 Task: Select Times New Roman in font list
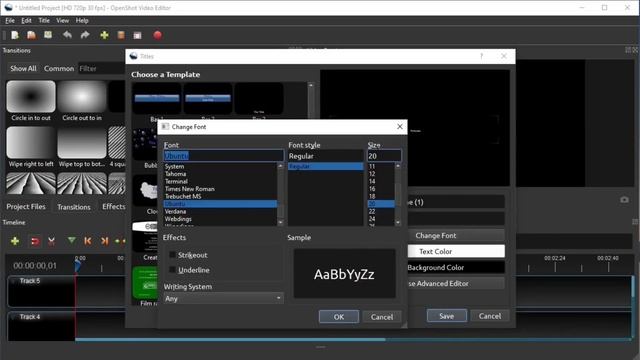tap(189, 189)
